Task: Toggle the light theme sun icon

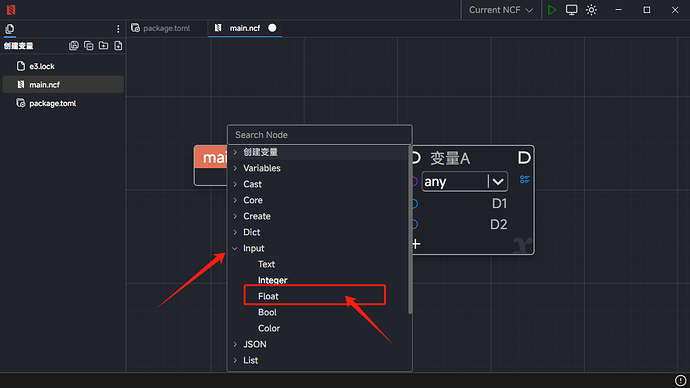Action: pos(591,10)
